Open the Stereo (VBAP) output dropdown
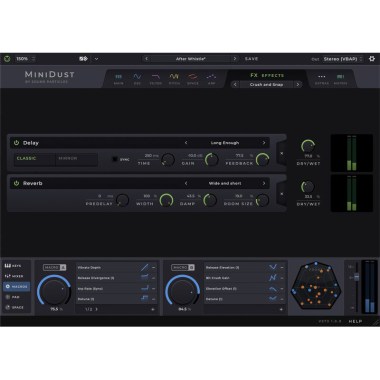The image size is (380, 380). pos(343,59)
